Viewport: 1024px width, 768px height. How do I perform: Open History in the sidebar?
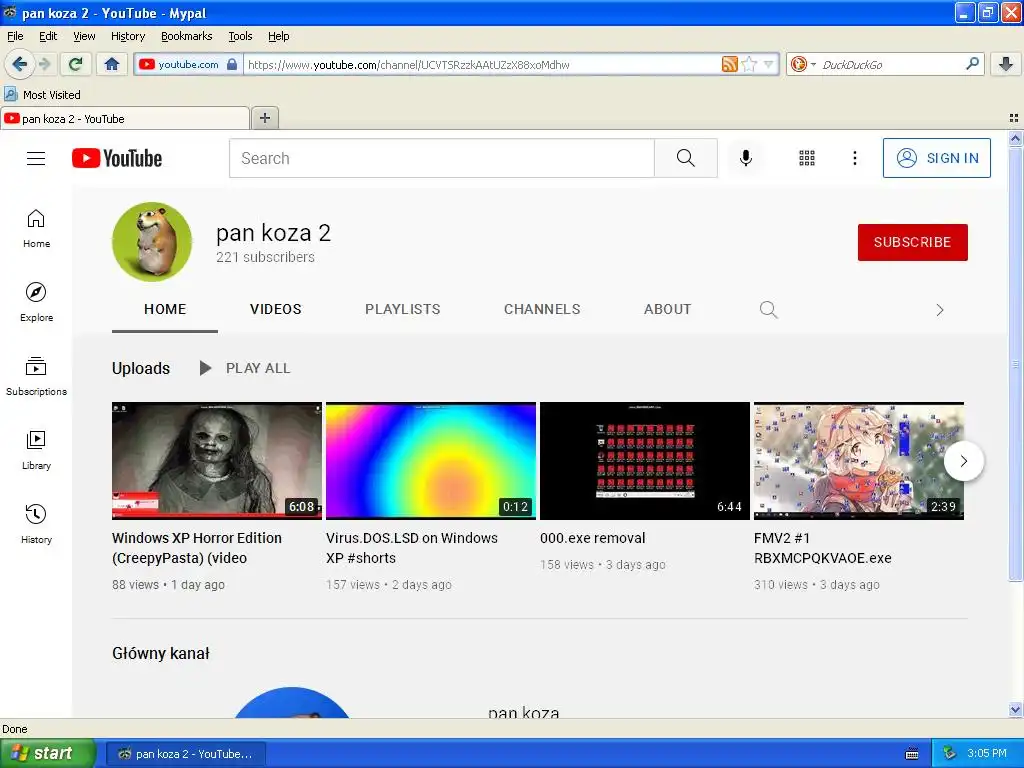point(36,524)
